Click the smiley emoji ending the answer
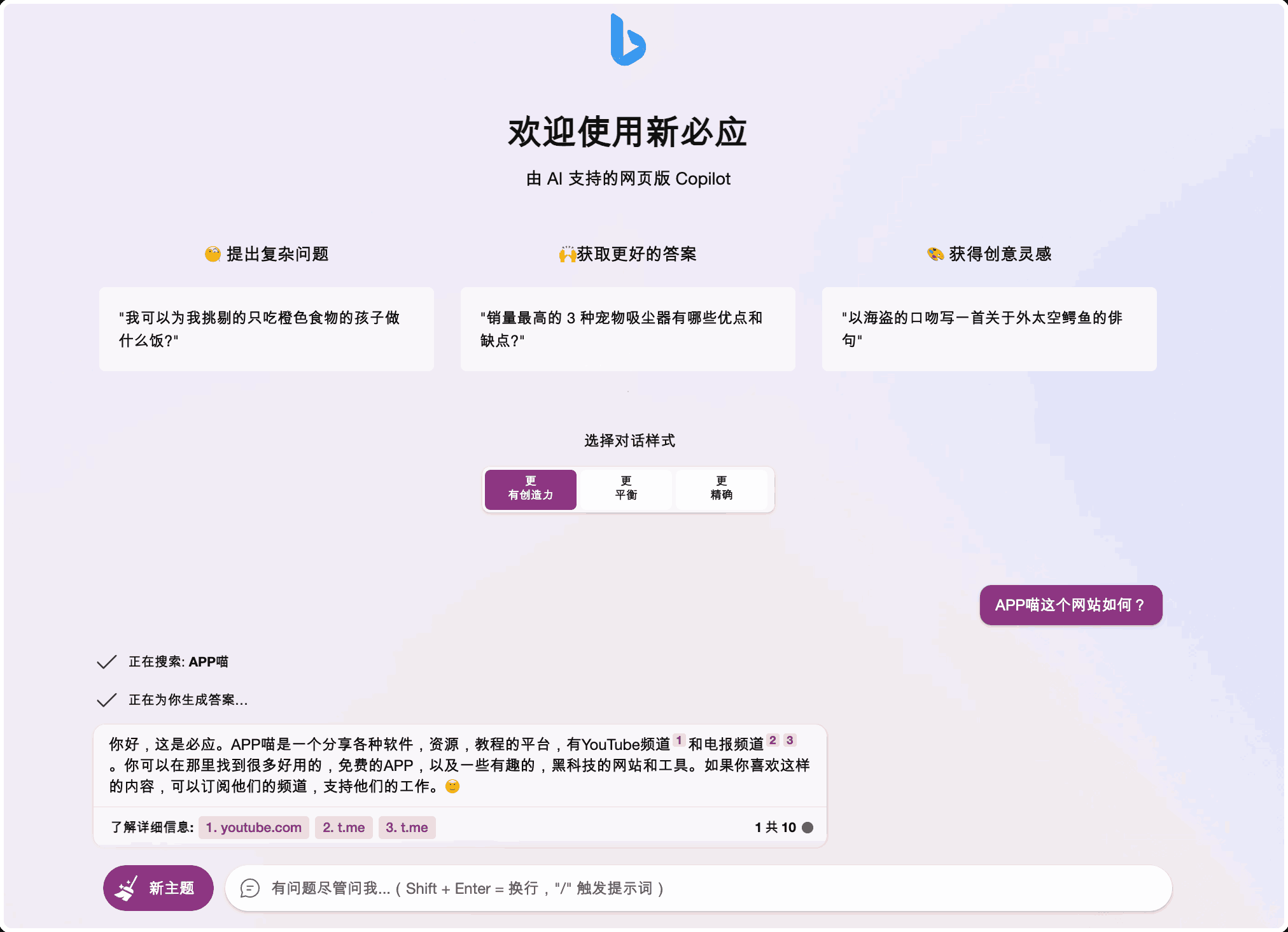This screenshot has height=932, width=1288. [452, 786]
